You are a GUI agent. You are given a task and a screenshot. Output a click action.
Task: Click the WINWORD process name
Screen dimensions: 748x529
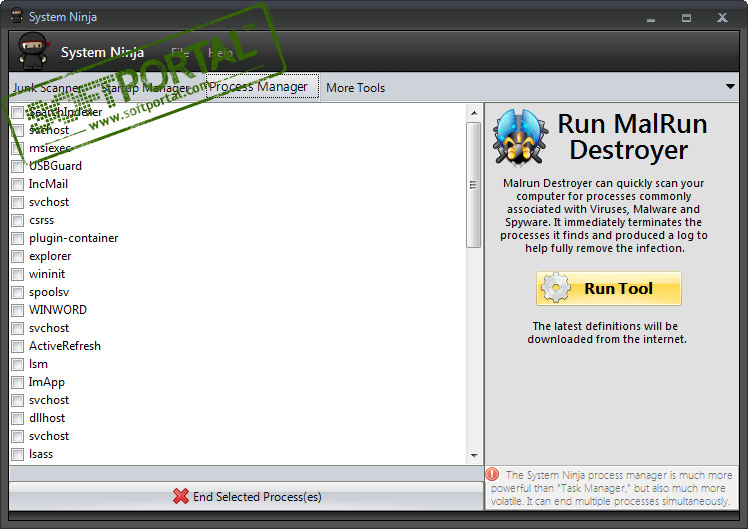click(58, 310)
